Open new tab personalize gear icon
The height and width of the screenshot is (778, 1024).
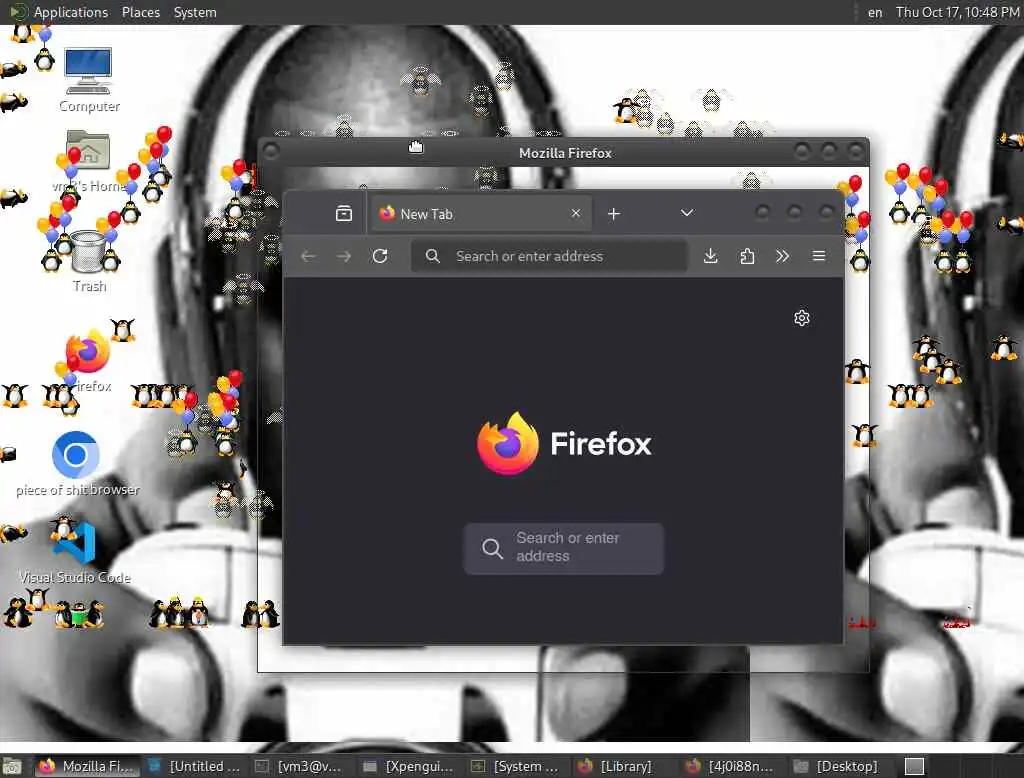point(801,318)
